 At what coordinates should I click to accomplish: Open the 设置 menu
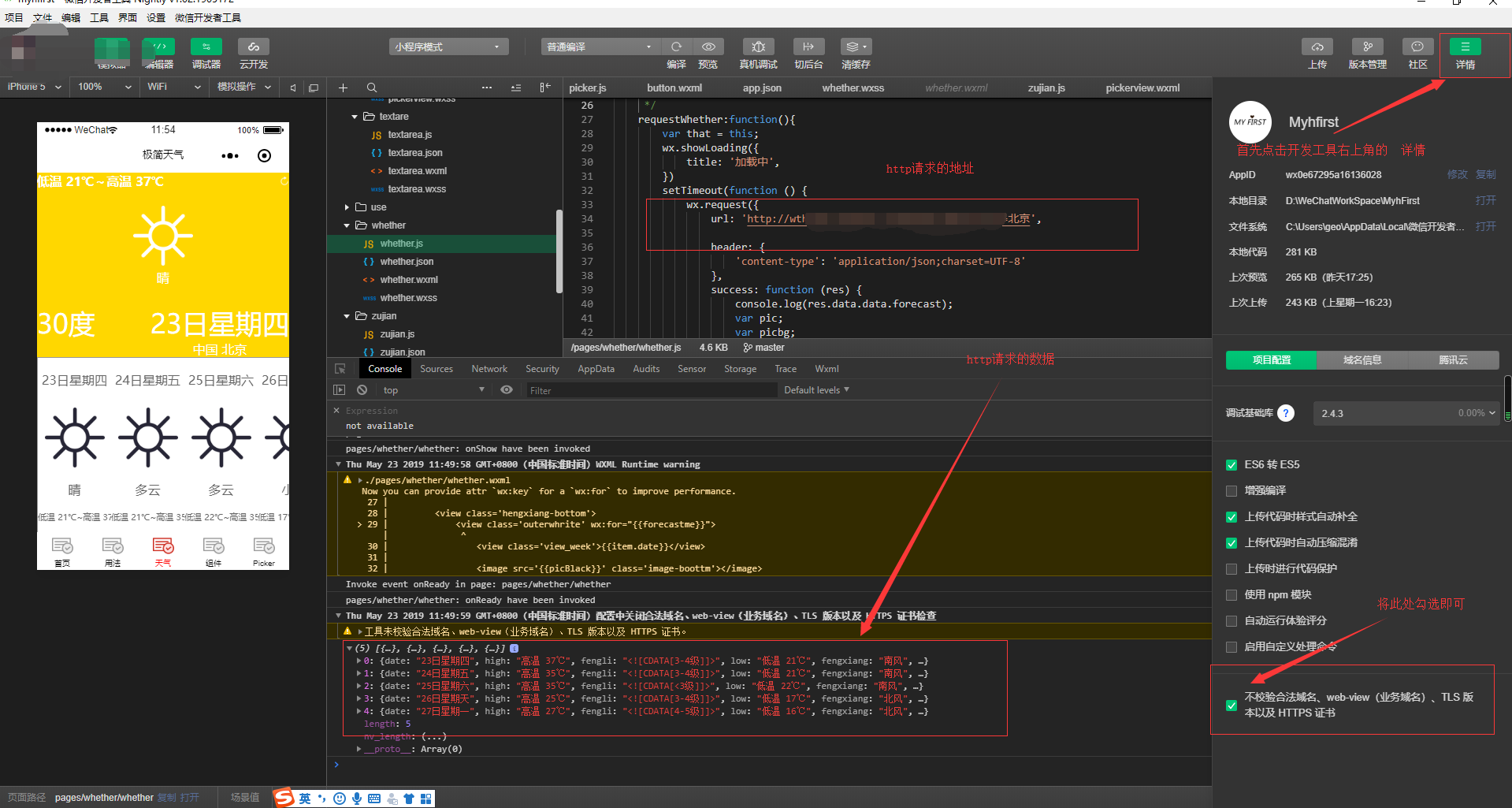pos(156,17)
